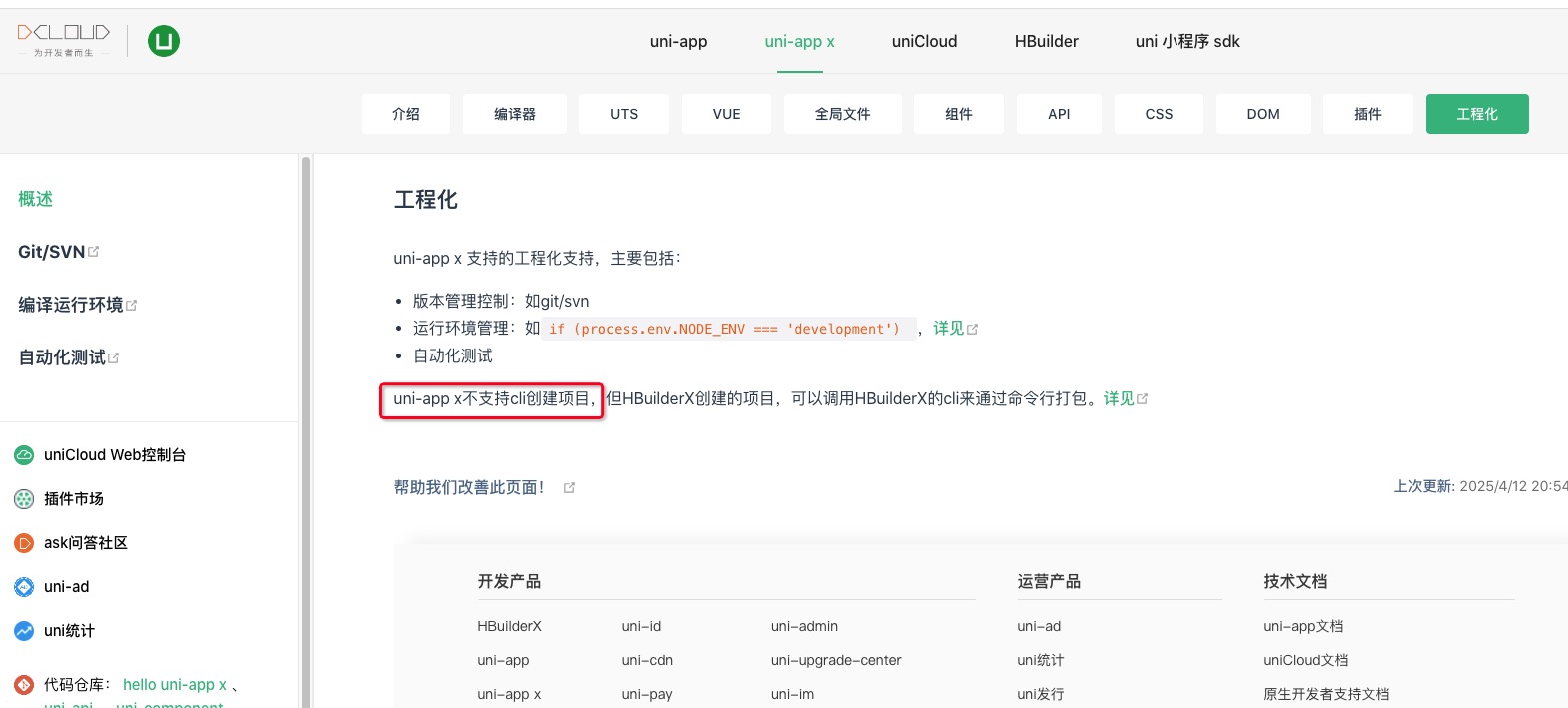The width and height of the screenshot is (1568, 708).
Task: Click external link icon beside 帮助我们改善此页面
Action: pos(569,488)
